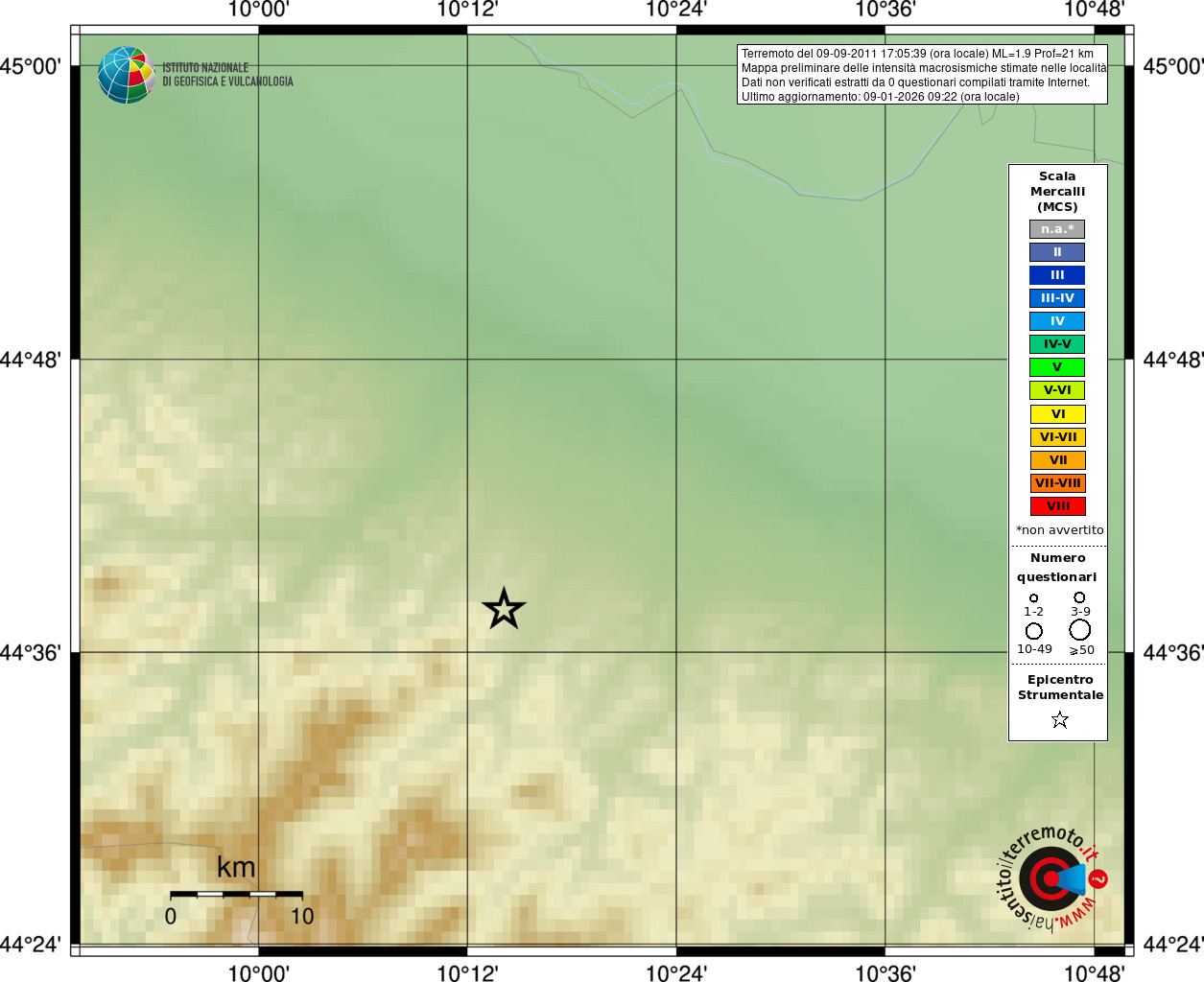The width and height of the screenshot is (1204, 982).
Task: Click the yellow intensity VI swatch
Action: point(1058,414)
